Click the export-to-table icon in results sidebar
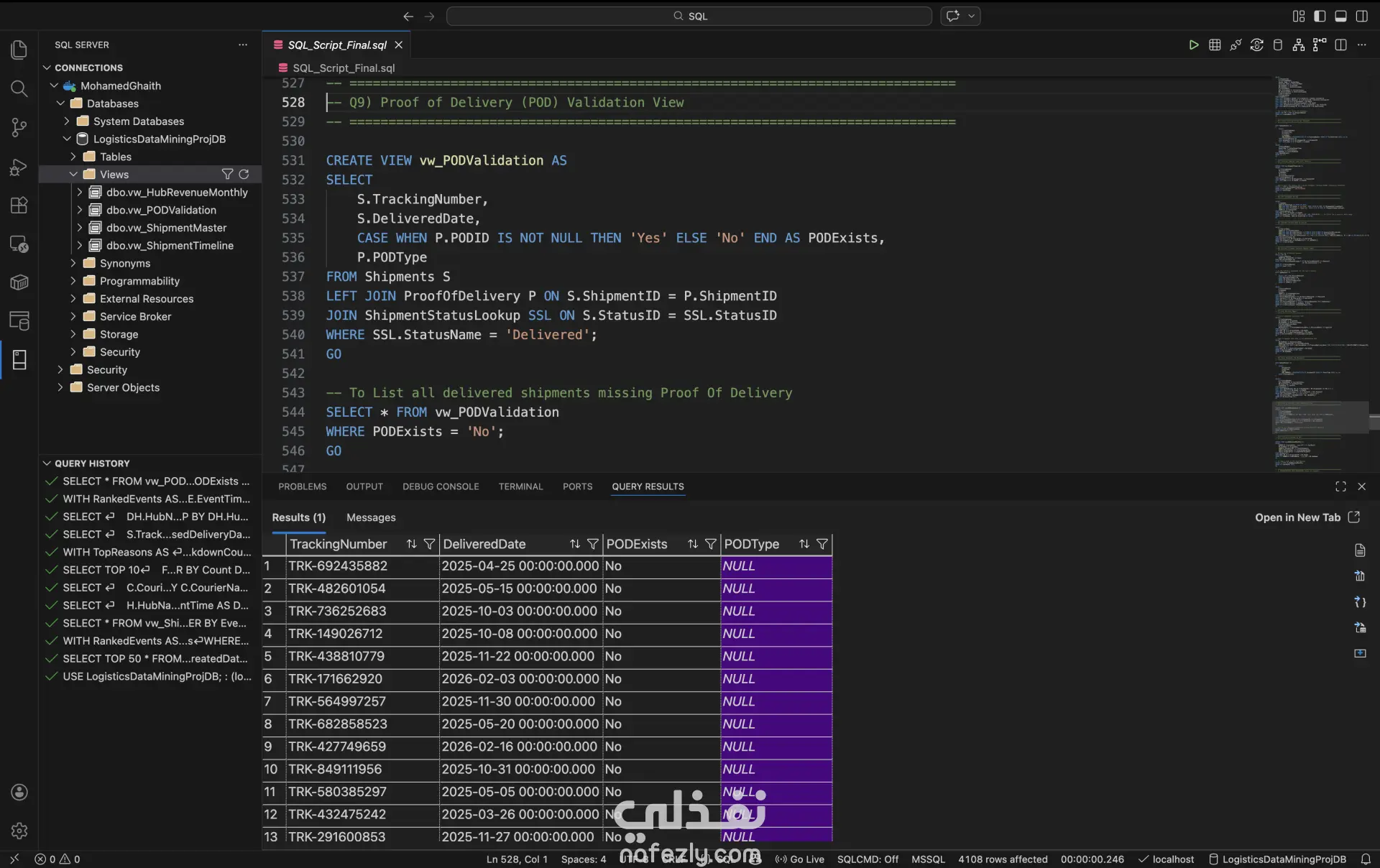 1360,627
